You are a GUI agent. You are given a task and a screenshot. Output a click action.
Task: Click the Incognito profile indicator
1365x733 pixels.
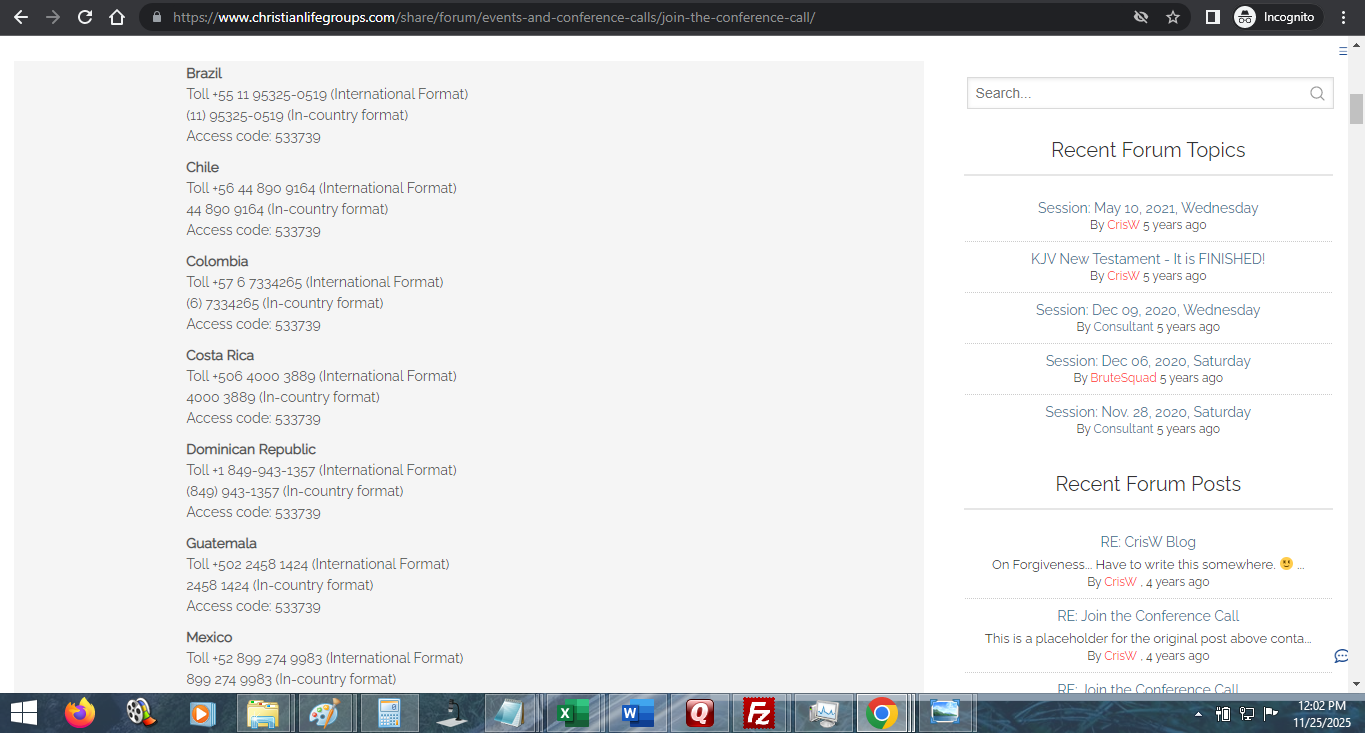(x=1275, y=17)
